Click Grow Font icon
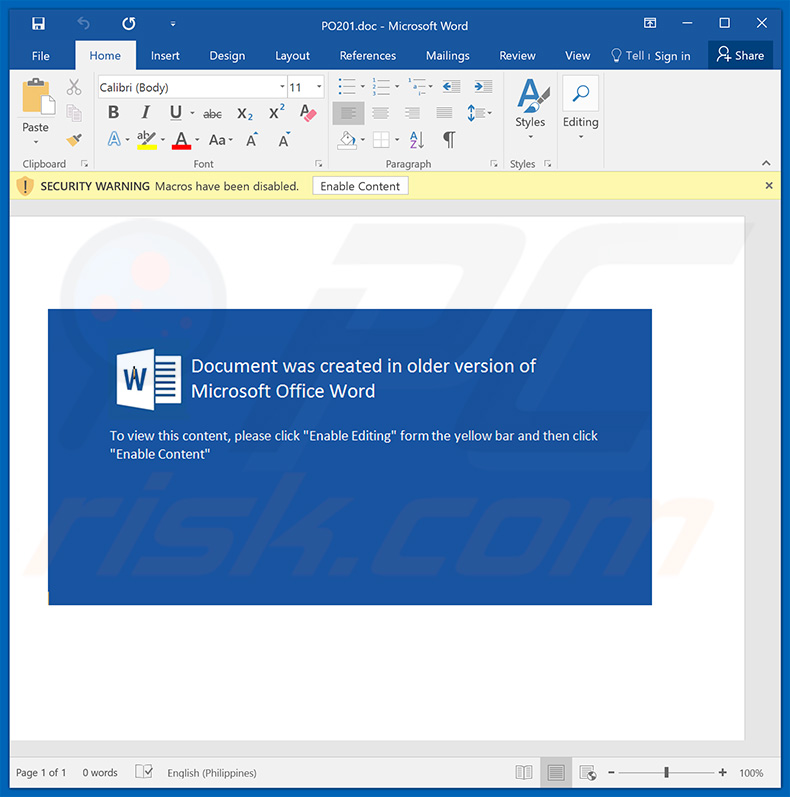Image resolution: width=790 pixels, height=797 pixels. click(x=252, y=139)
